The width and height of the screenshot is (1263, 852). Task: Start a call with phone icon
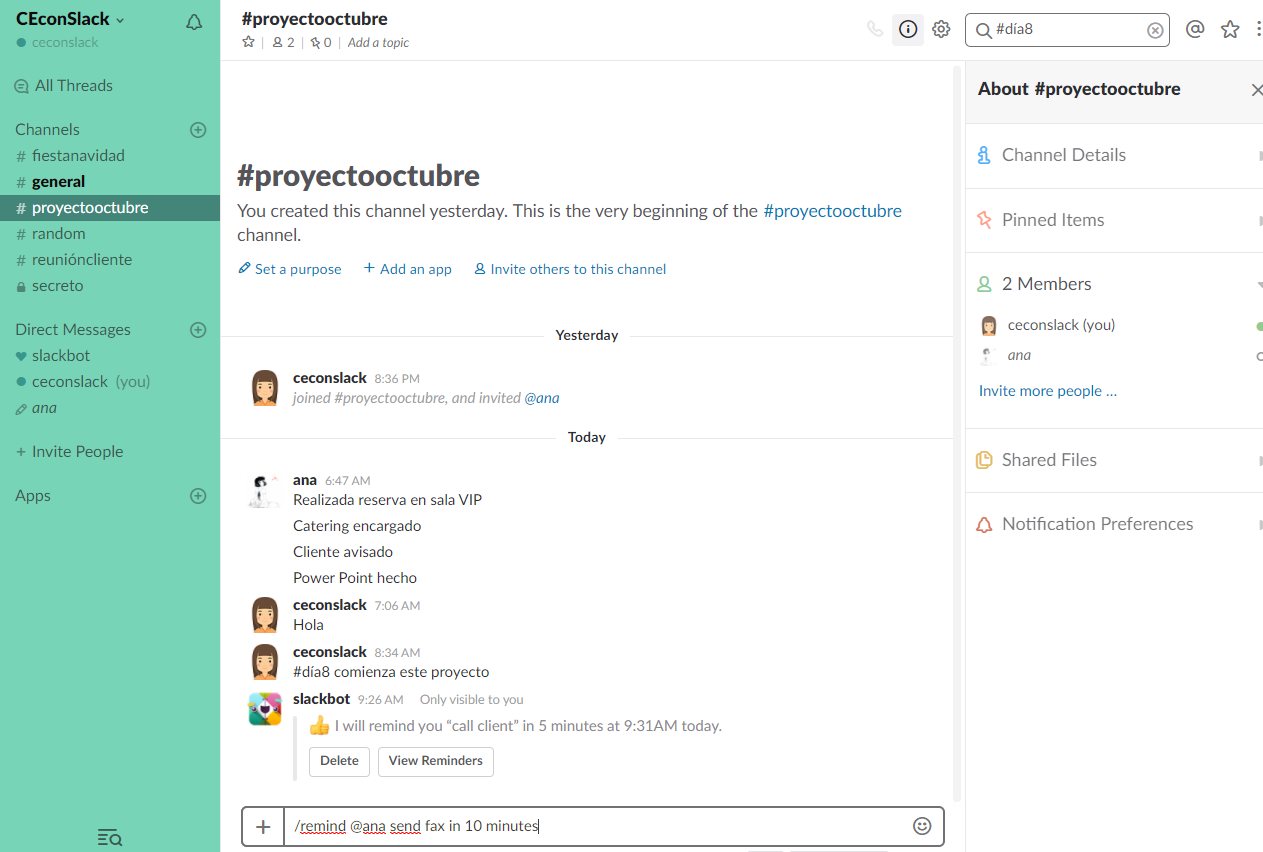pos(875,29)
